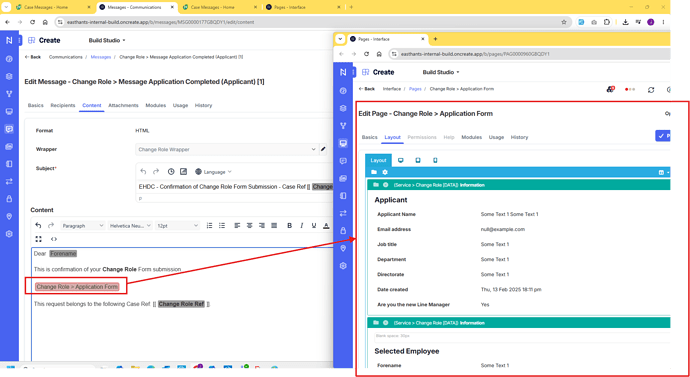This screenshot has width=690, height=377.
Task: Apply underline in the content editor
Action: [x=314, y=226]
